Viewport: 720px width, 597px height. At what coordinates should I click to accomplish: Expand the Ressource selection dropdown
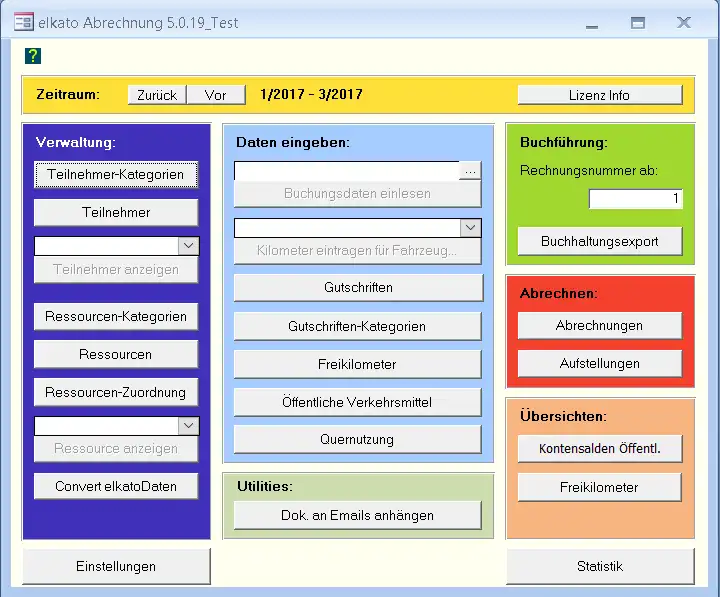coord(189,426)
